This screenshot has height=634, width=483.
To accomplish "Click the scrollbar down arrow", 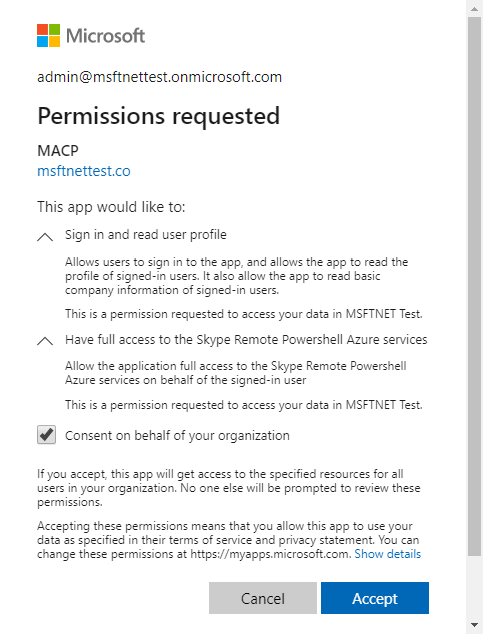I will point(475,625).
